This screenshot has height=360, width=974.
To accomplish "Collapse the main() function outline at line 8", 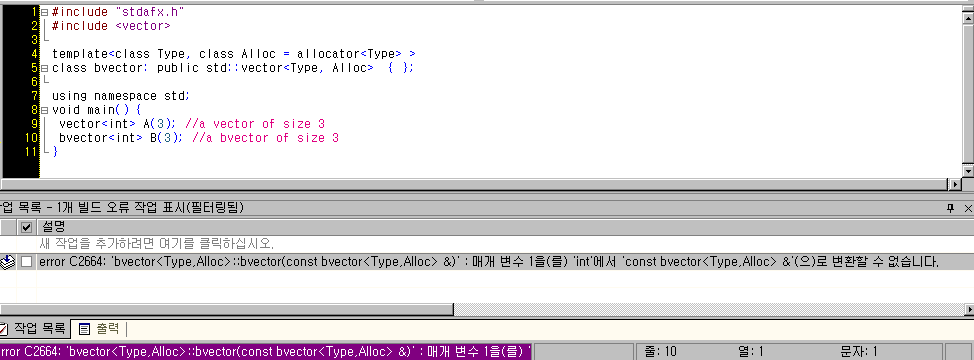I will [x=44, y=110].
